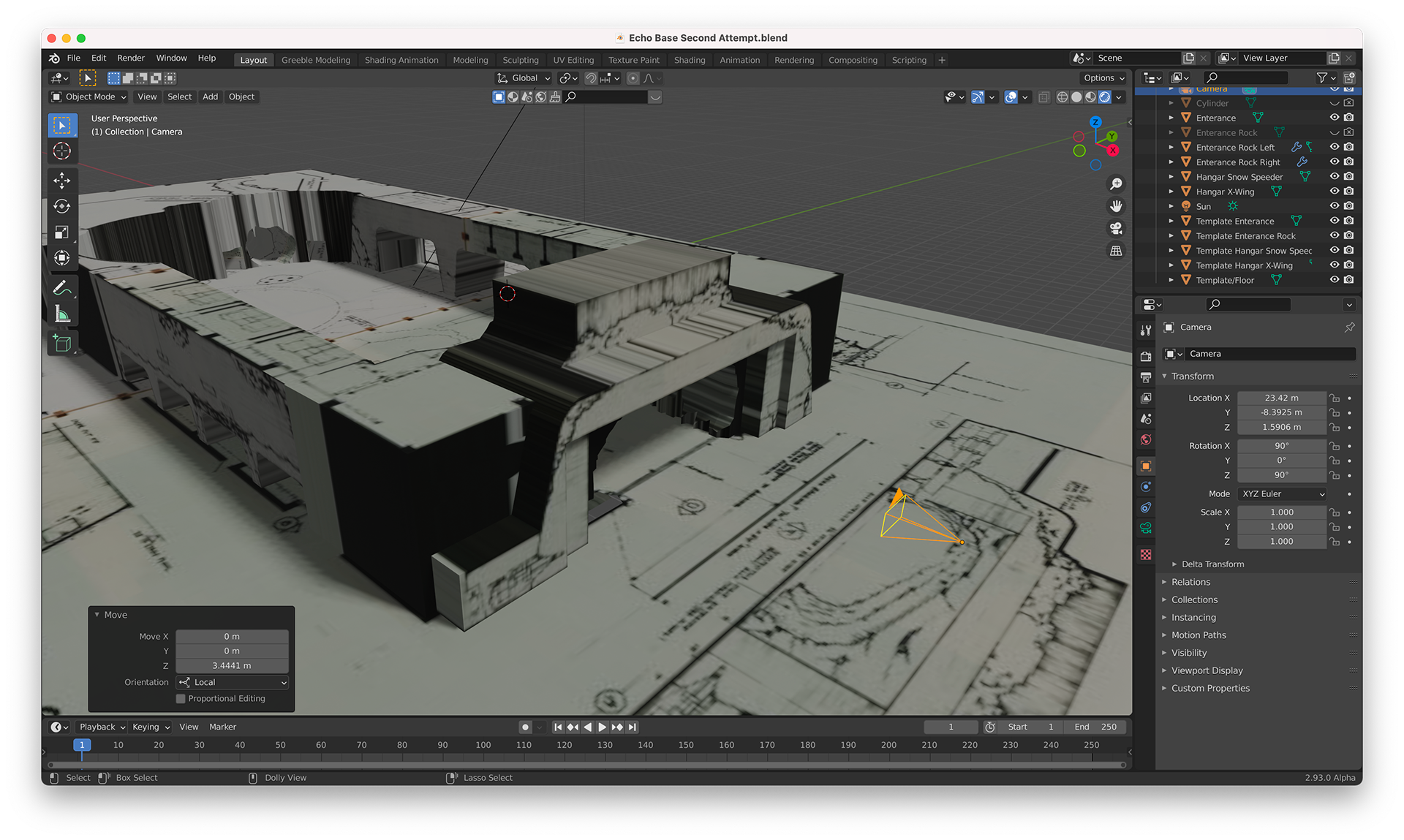
Task: Open the Tool properties tab
Action: (x=1146, y=330)
